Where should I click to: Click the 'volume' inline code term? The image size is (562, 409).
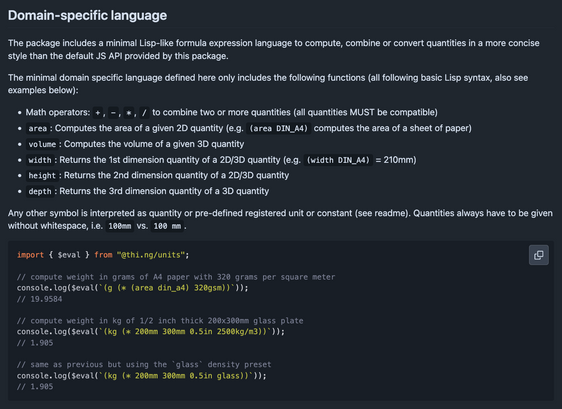(42, 144)
